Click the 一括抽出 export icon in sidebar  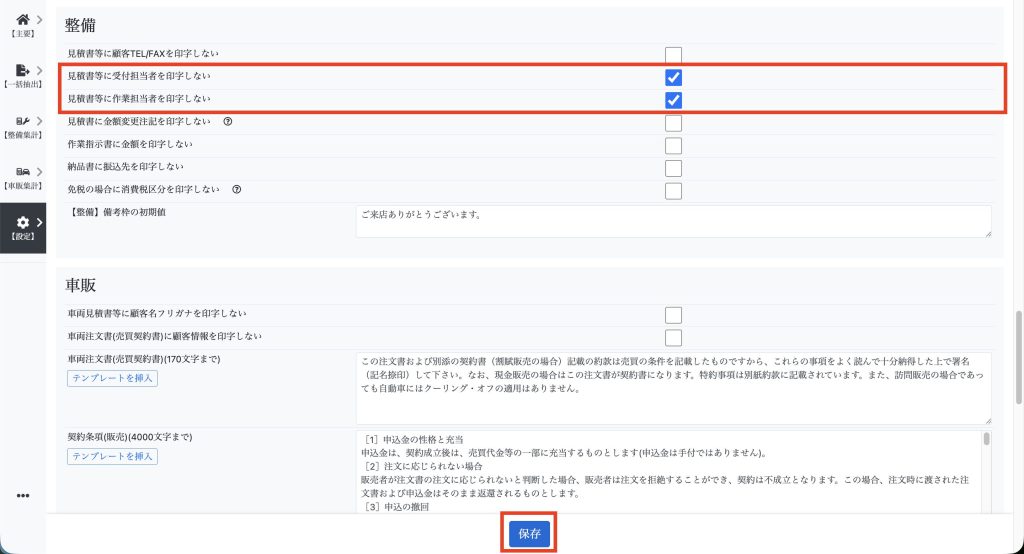22,70
